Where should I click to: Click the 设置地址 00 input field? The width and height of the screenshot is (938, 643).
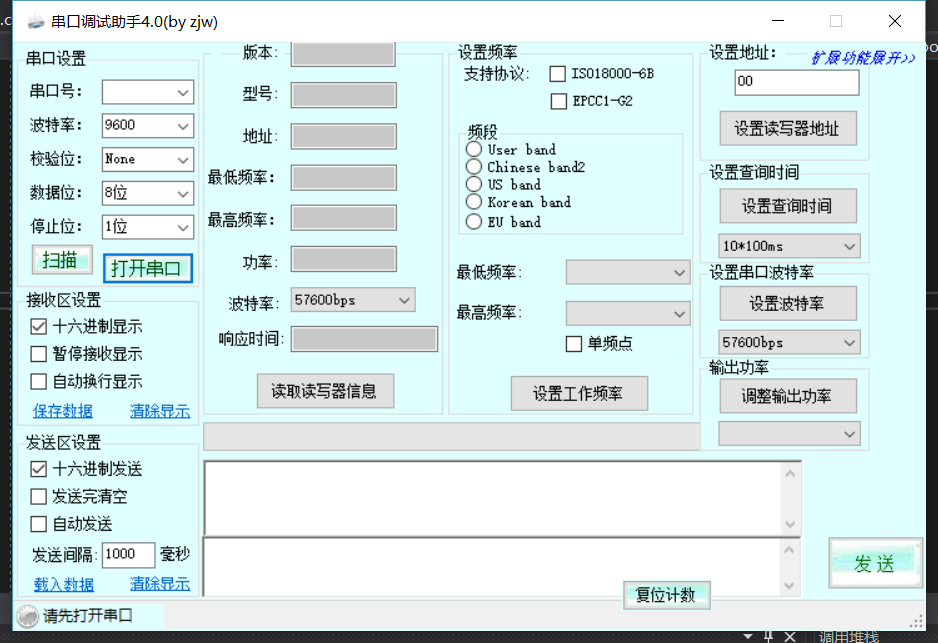(x=797, y=82)
